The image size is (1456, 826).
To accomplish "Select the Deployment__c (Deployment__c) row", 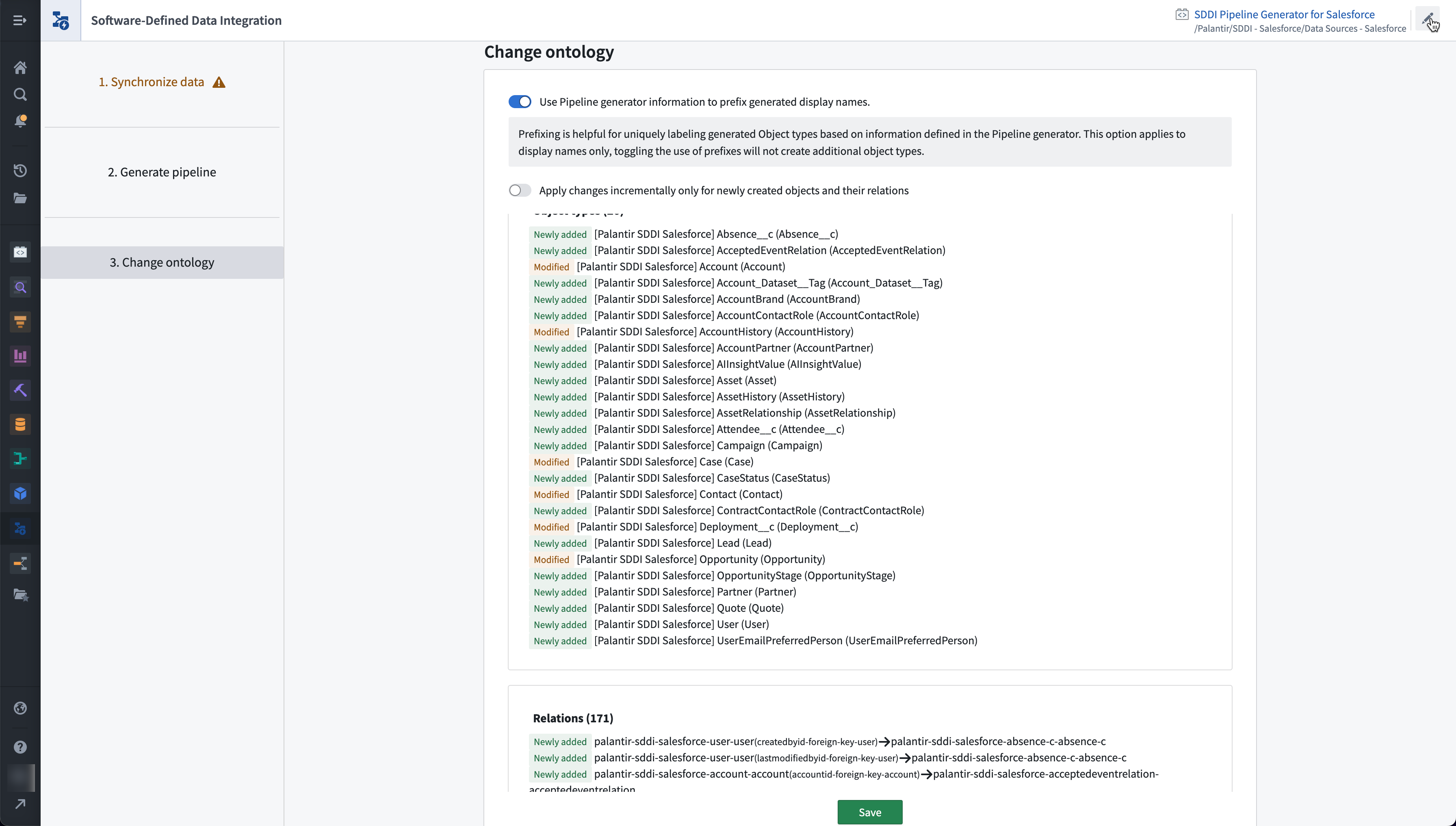I will pyautogui.click(x=693, y=527).
